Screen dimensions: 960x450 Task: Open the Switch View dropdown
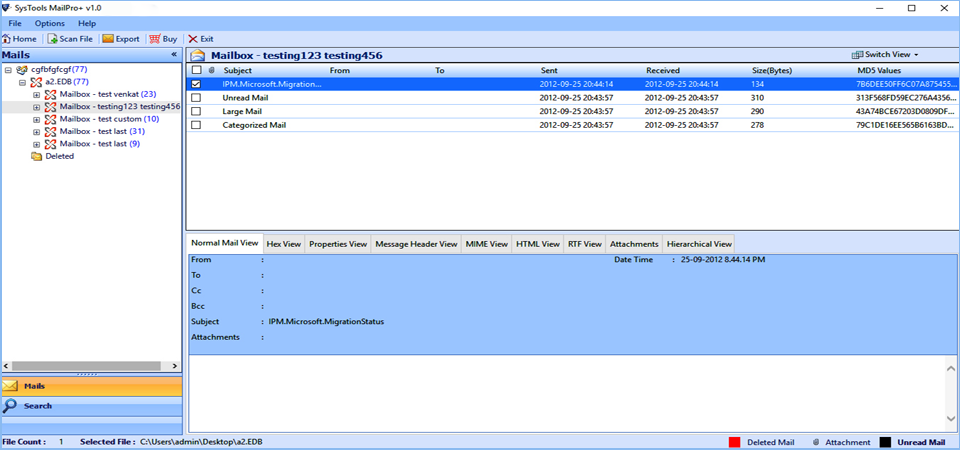tap(885, 54)
